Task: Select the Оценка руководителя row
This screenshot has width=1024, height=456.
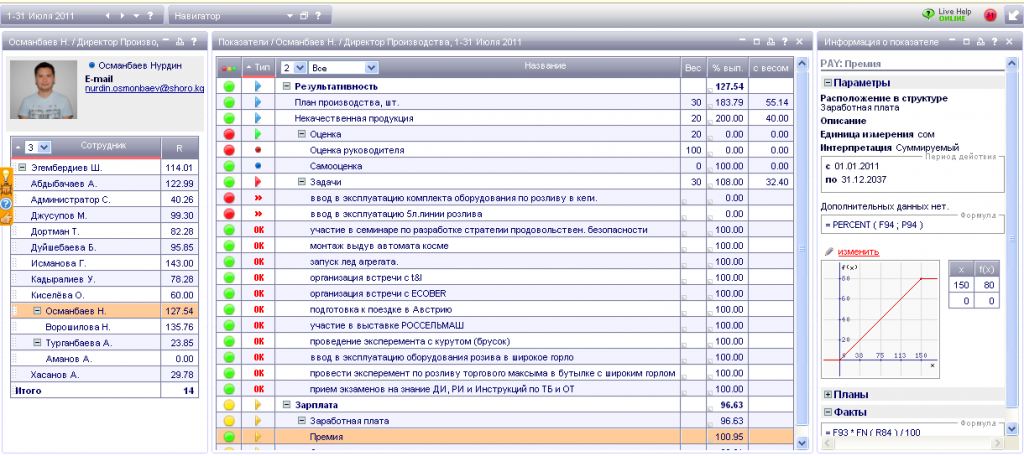Action: click(x=506, y=150)
